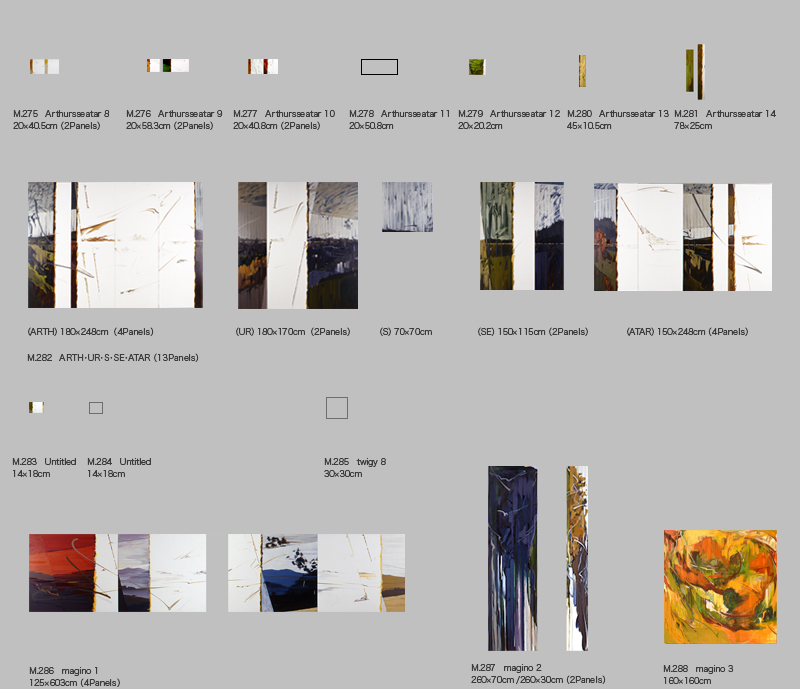View the wide dark magino 2 panel

(x=513, y=558)
